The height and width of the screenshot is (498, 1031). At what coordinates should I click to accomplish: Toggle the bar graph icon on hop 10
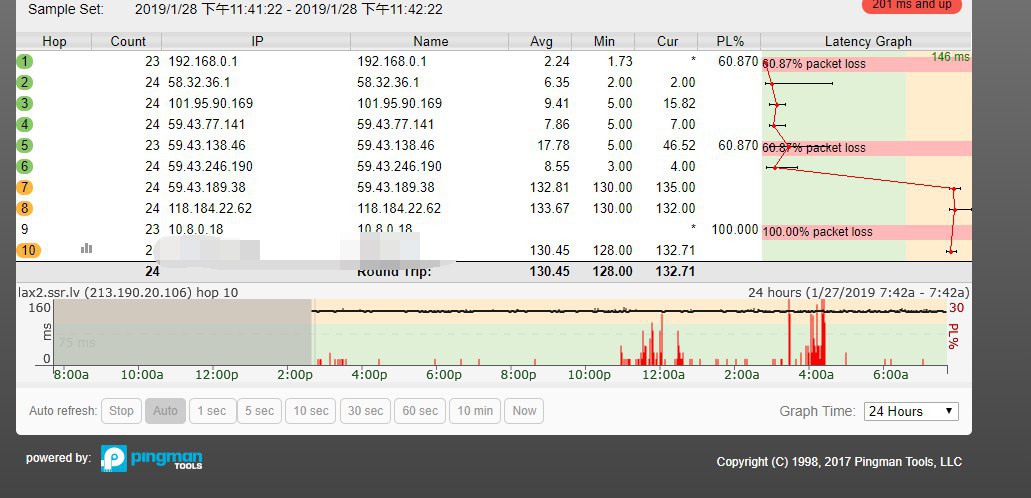click(x=86, y=249)
